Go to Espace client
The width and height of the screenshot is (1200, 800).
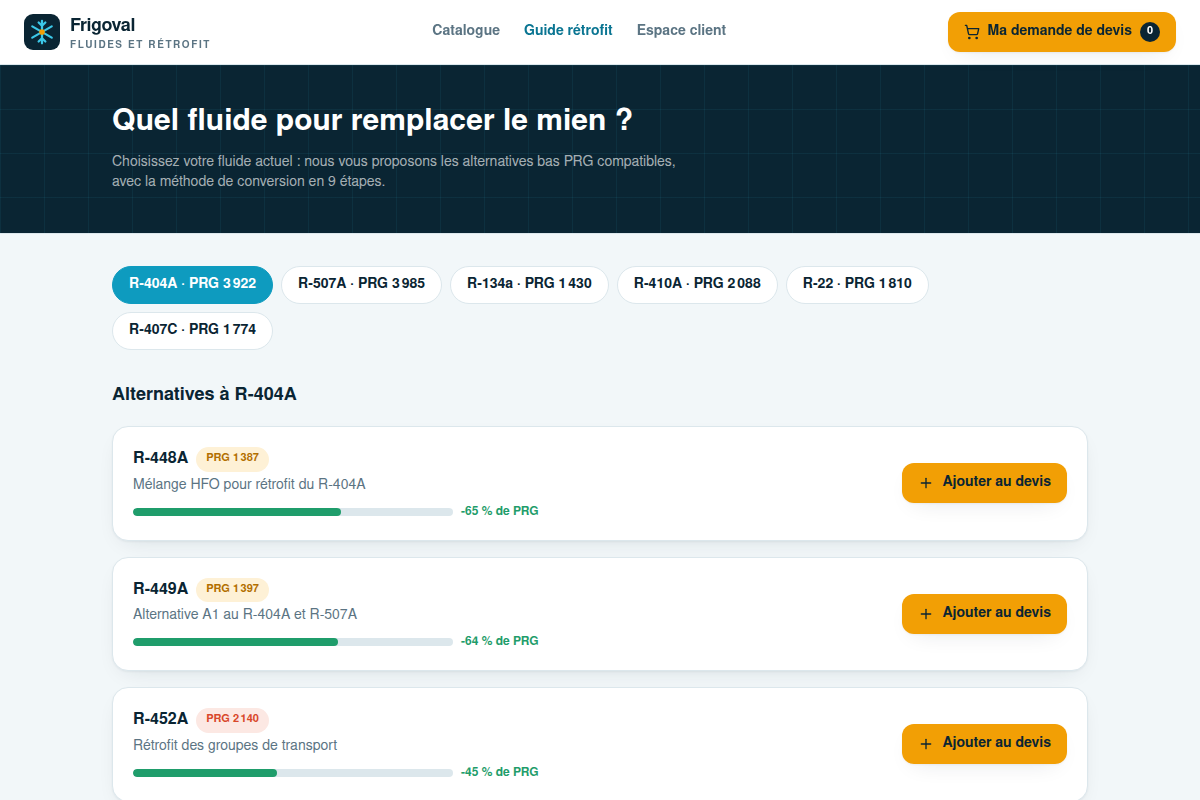(681, 30)
